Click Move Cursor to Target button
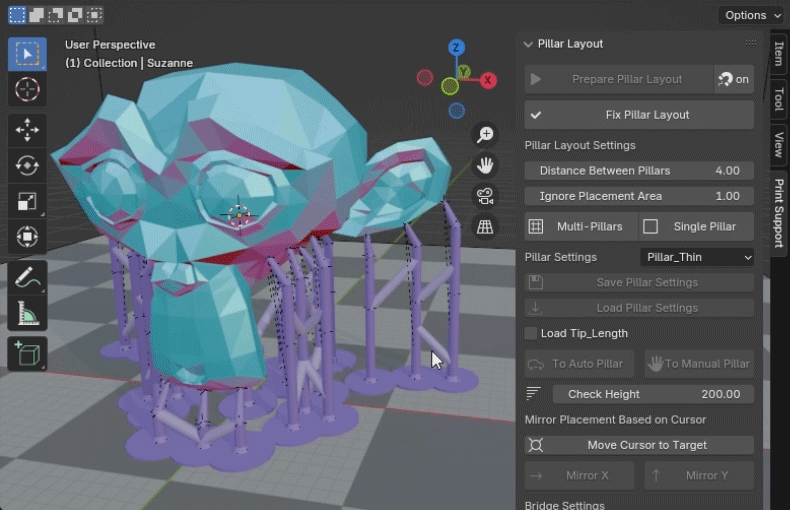Viewport: 790px width, 510px height. pos(639,445)
